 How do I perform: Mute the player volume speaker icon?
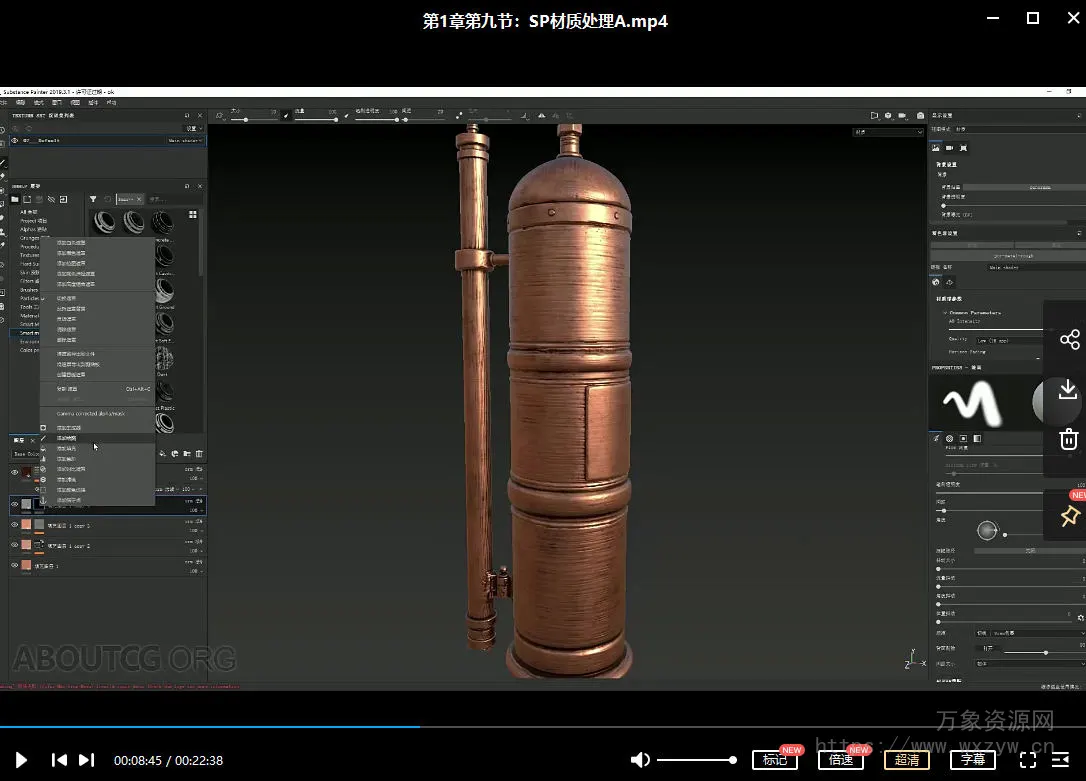(640, 760)
